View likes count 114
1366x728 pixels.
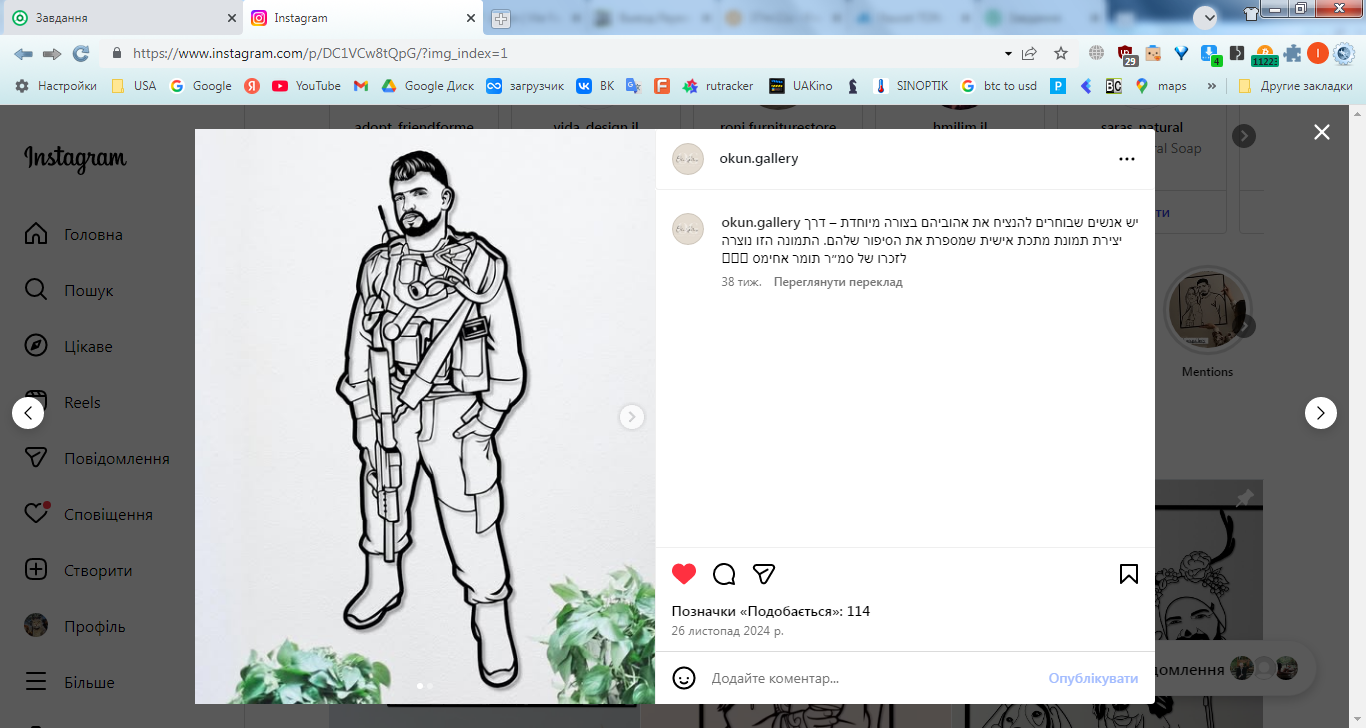770,611
